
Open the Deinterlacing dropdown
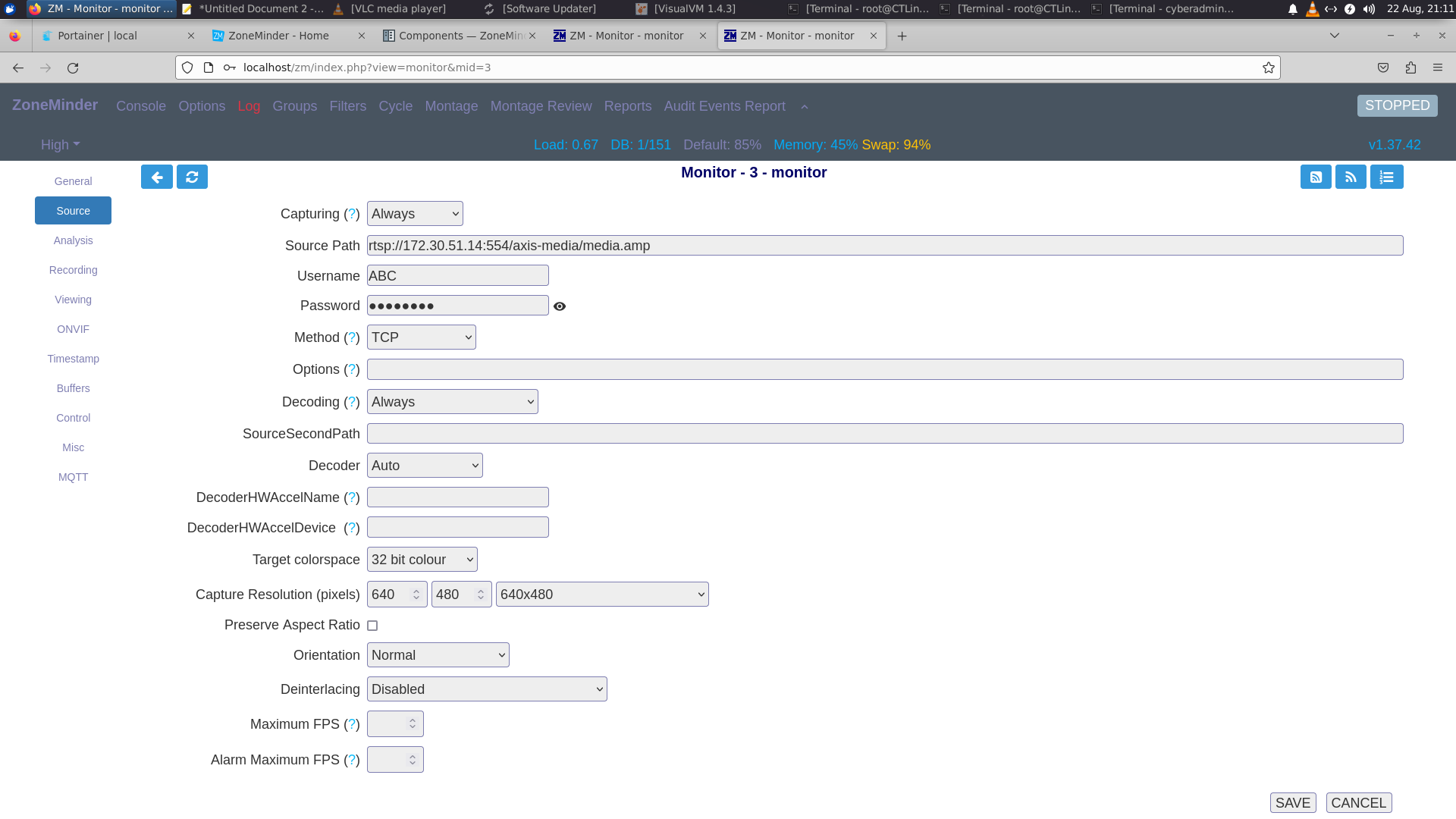(487, 689)
